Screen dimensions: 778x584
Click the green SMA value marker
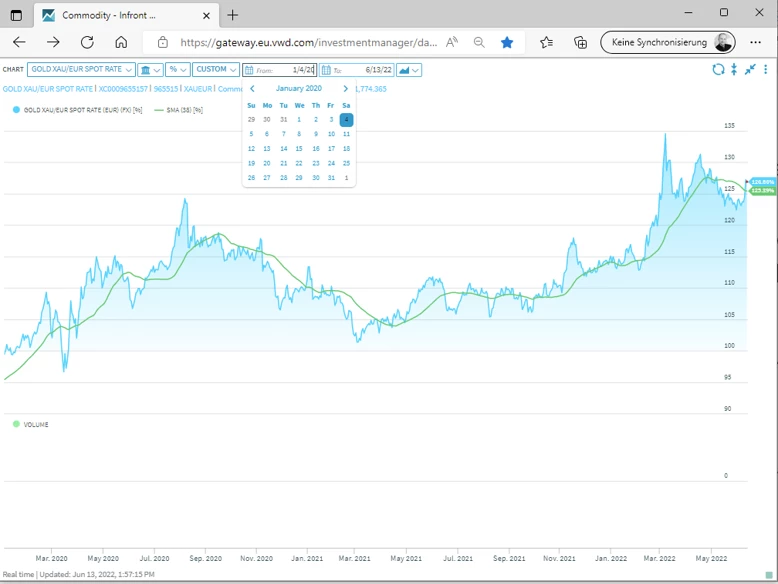pos(762,190)
